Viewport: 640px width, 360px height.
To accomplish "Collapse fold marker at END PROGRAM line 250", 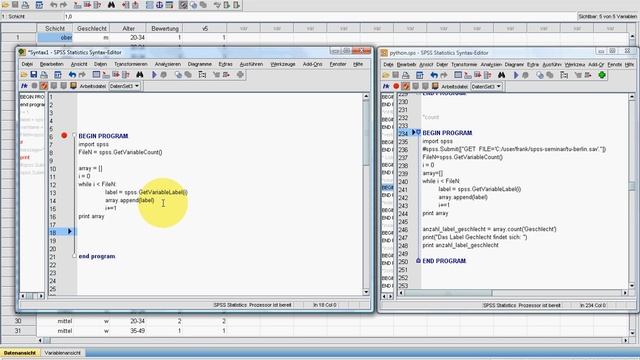I will tap(418, 260).
